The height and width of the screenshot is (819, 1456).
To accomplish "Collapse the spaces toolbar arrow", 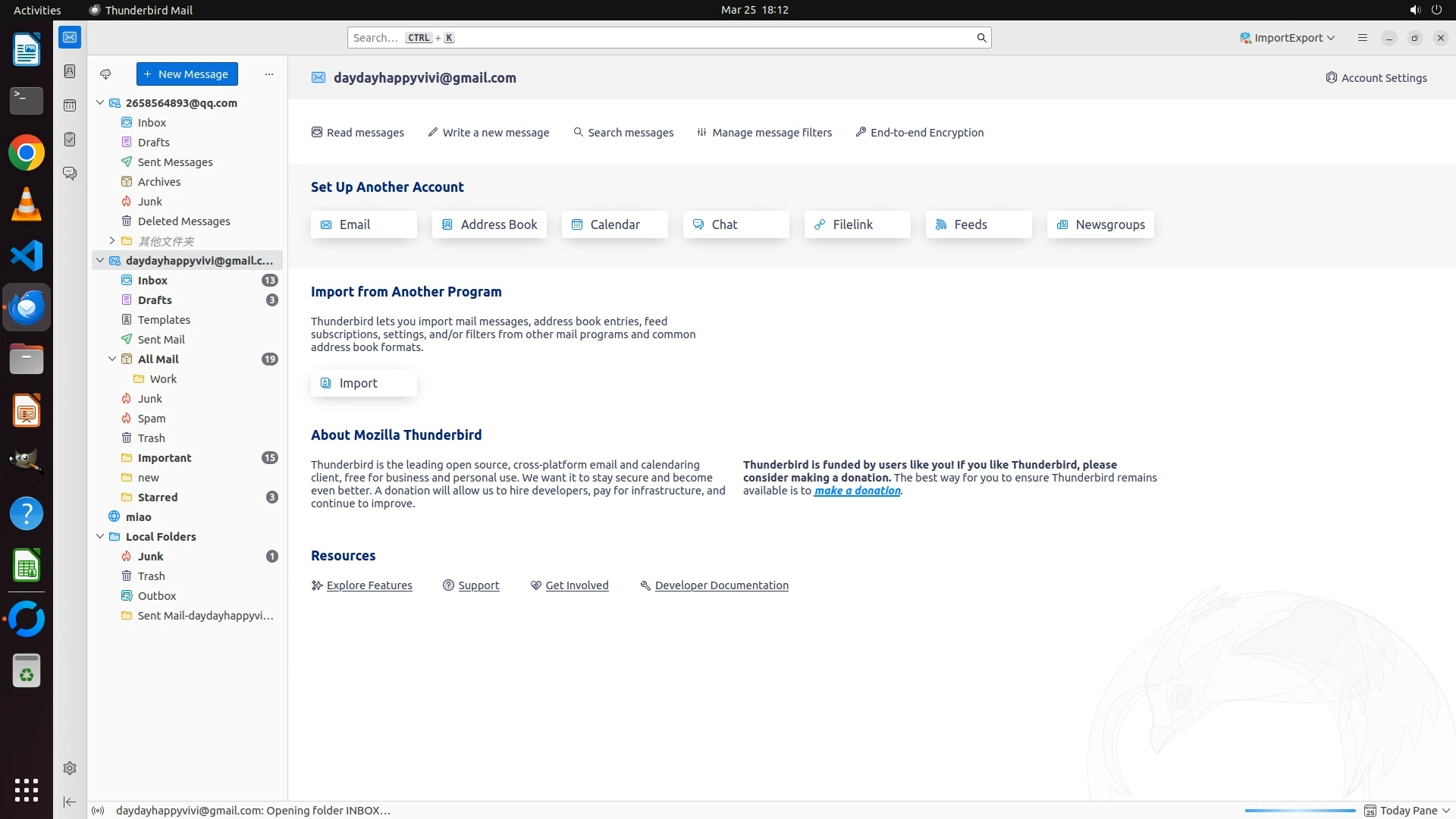I will pyautogui.click(x=70, y=802).
